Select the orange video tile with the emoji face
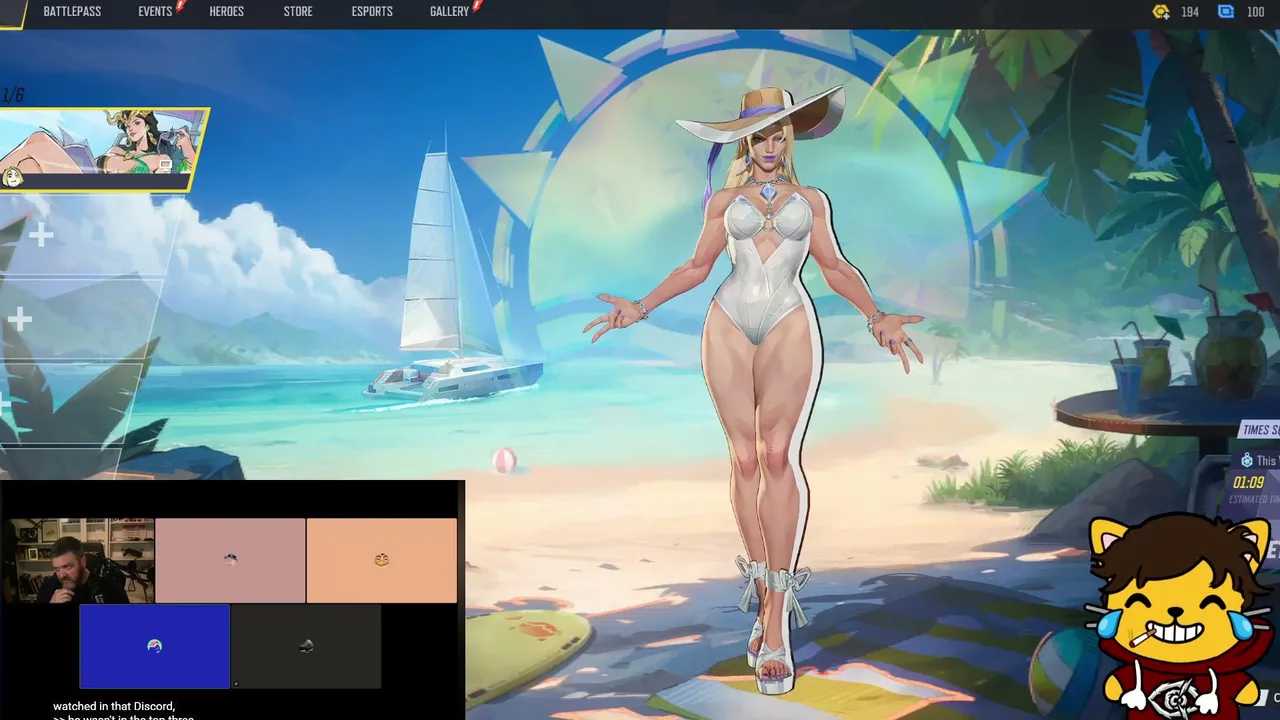Image resolution: width=1280 pixels, height=720 pixels. point(382,560)
